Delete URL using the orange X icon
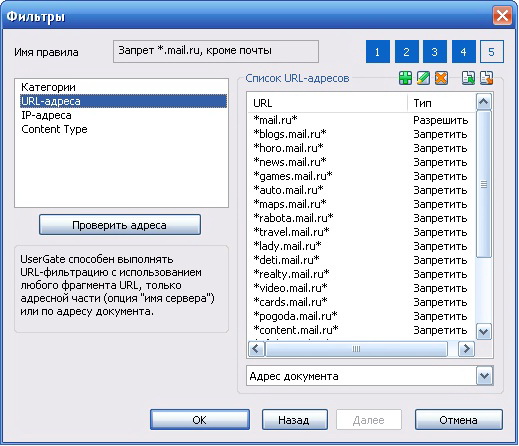Viewport: 519px width, 446px height. 441,78
